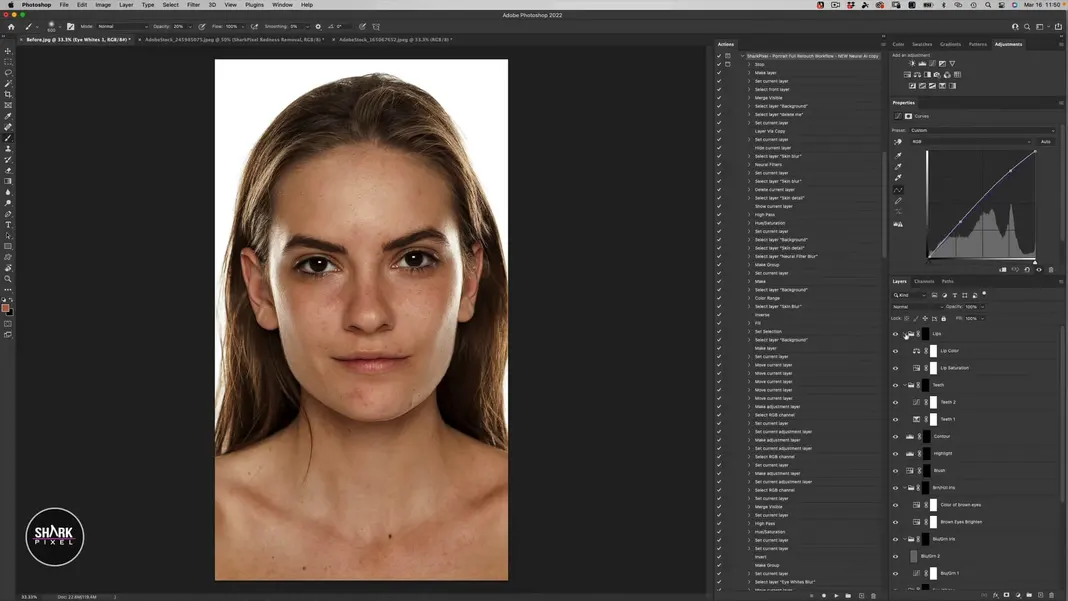This screenshot has height=601, width=1068.
Task: Delete the Curves adjustment layer in Properties
Action: (x=1051, y=270)
